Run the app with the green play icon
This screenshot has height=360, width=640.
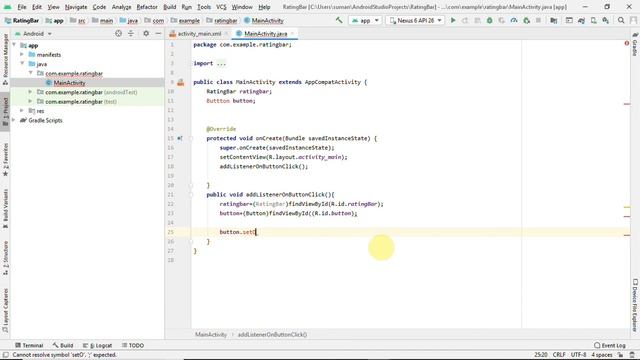(453, 20)
